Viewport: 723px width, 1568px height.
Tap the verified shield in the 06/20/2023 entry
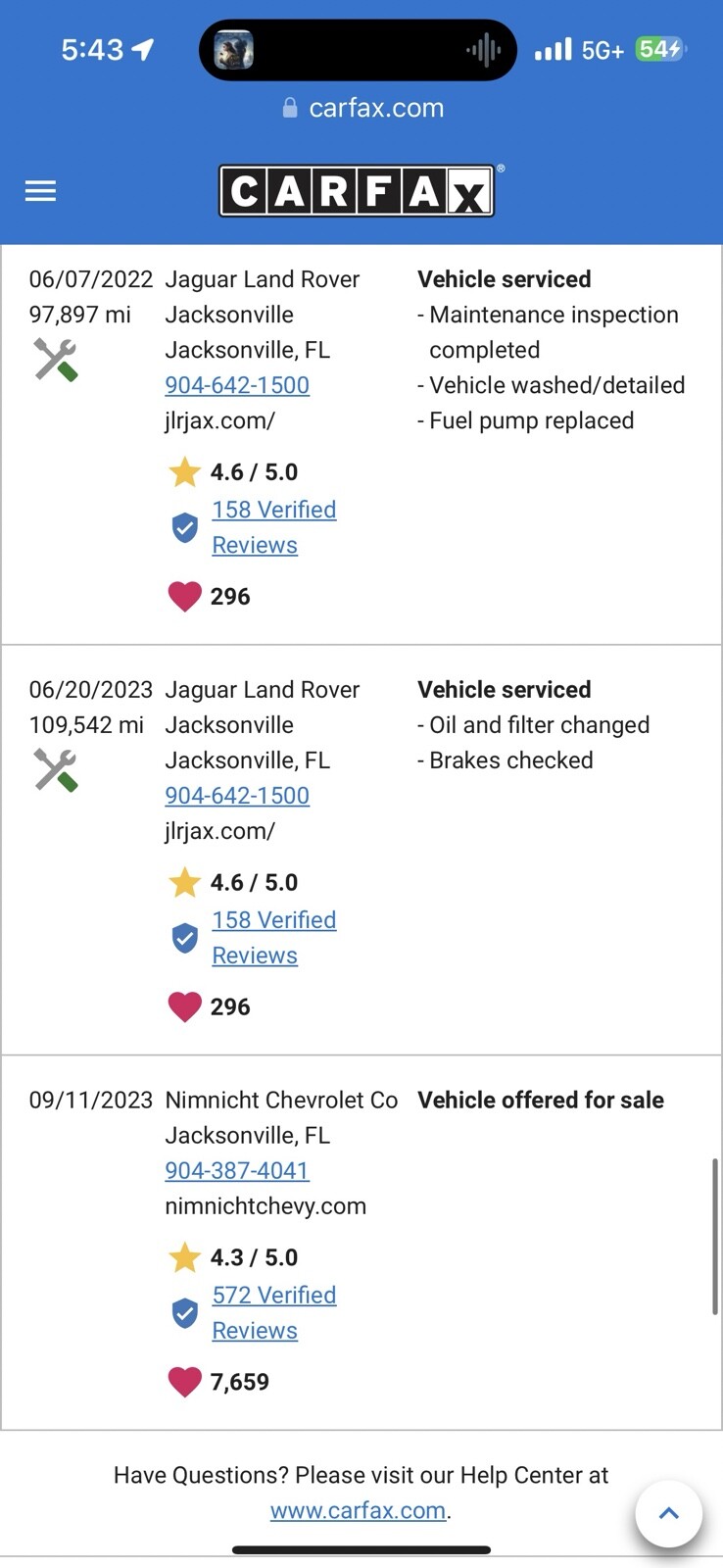pos(185,938)
